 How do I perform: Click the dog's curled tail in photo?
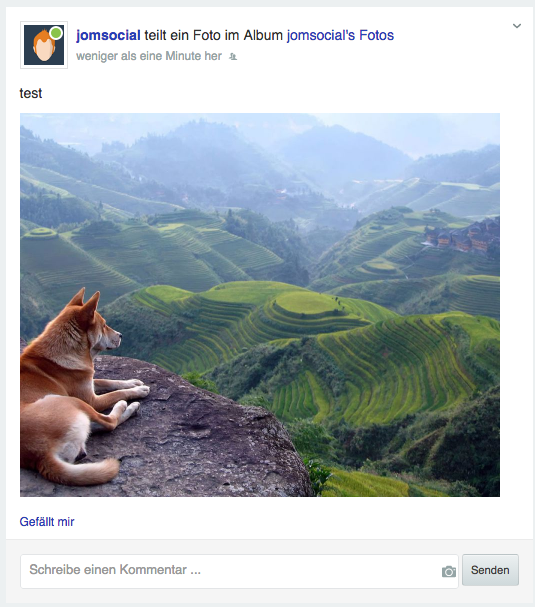click(x=87, y=470)
